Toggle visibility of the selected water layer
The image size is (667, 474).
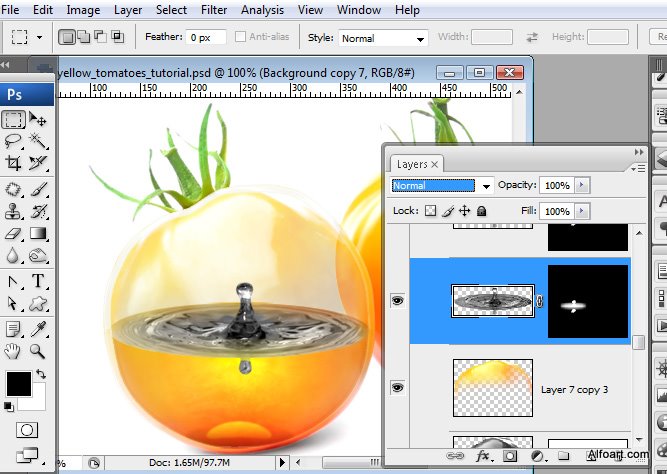397,301
